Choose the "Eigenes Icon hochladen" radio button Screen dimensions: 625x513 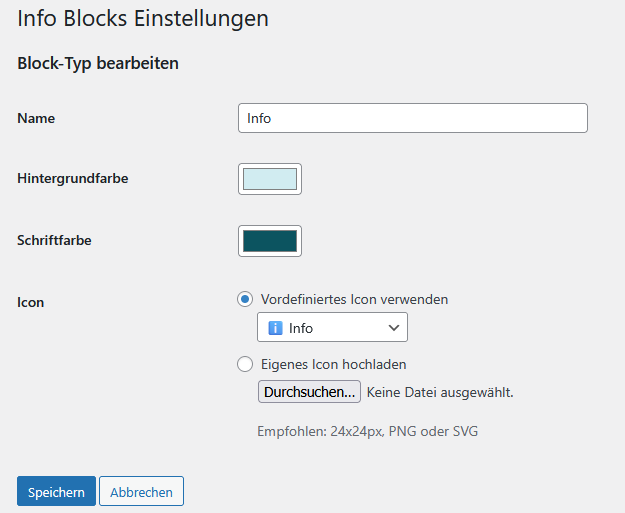[245, 365]
